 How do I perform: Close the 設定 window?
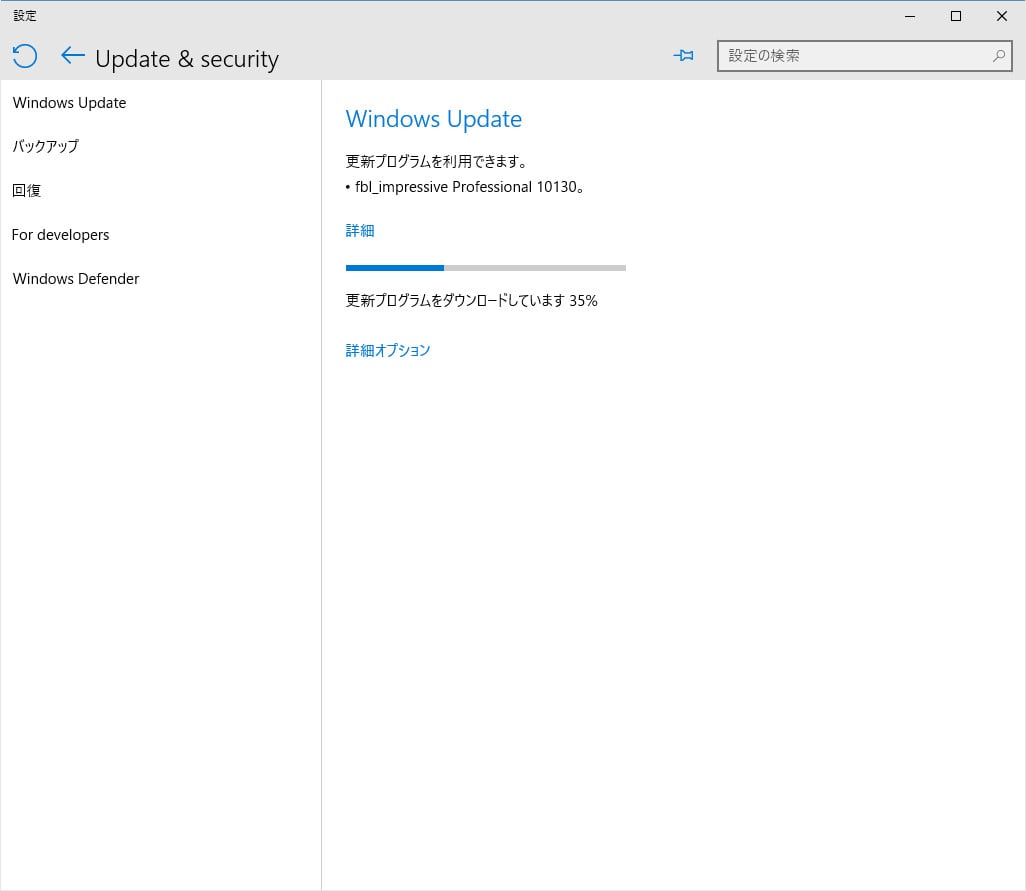(x=1002, y=16)
